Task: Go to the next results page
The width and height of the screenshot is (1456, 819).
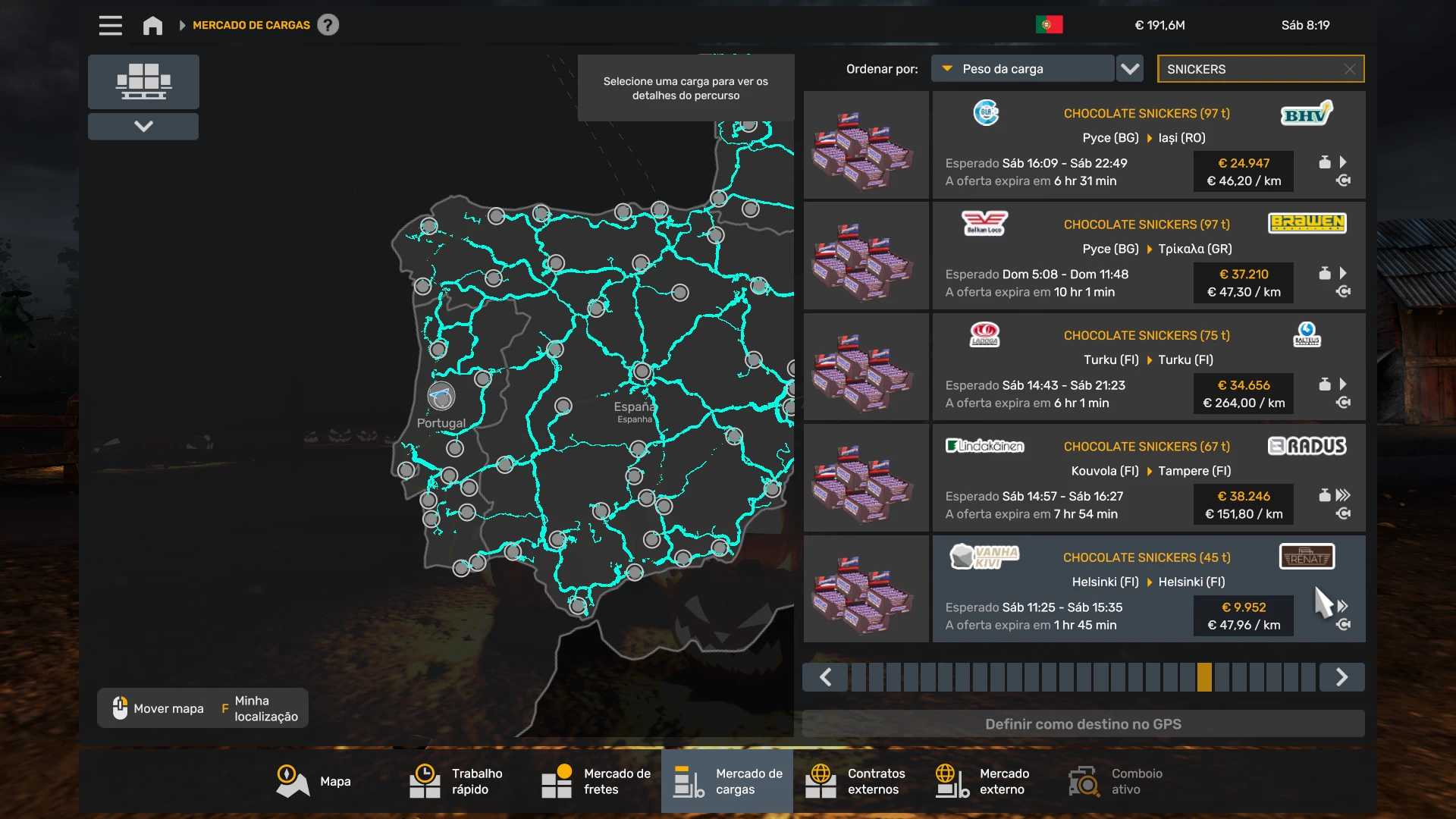Action: click(x=1341, y=677)
